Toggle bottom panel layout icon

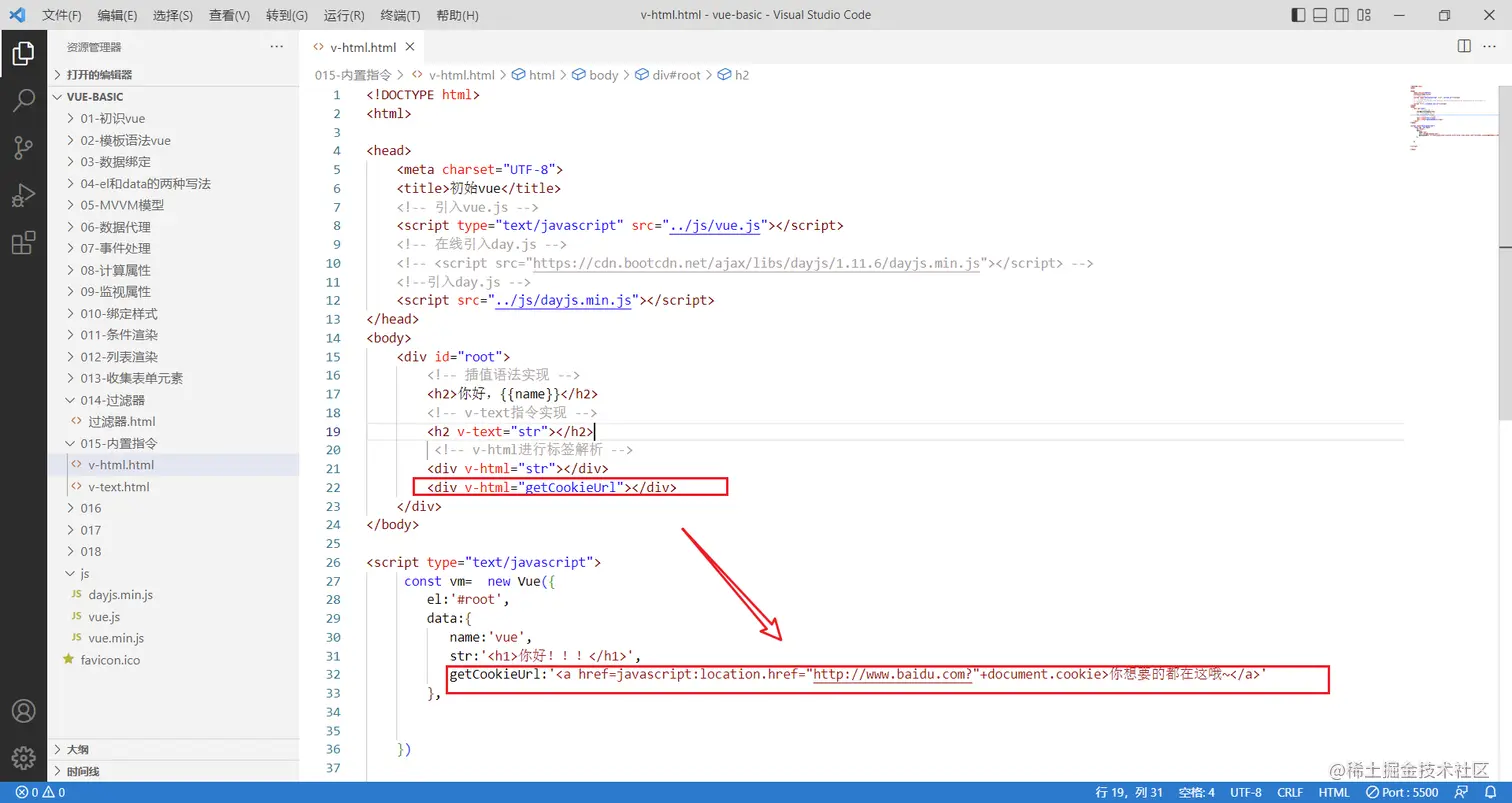(1320, 15)
